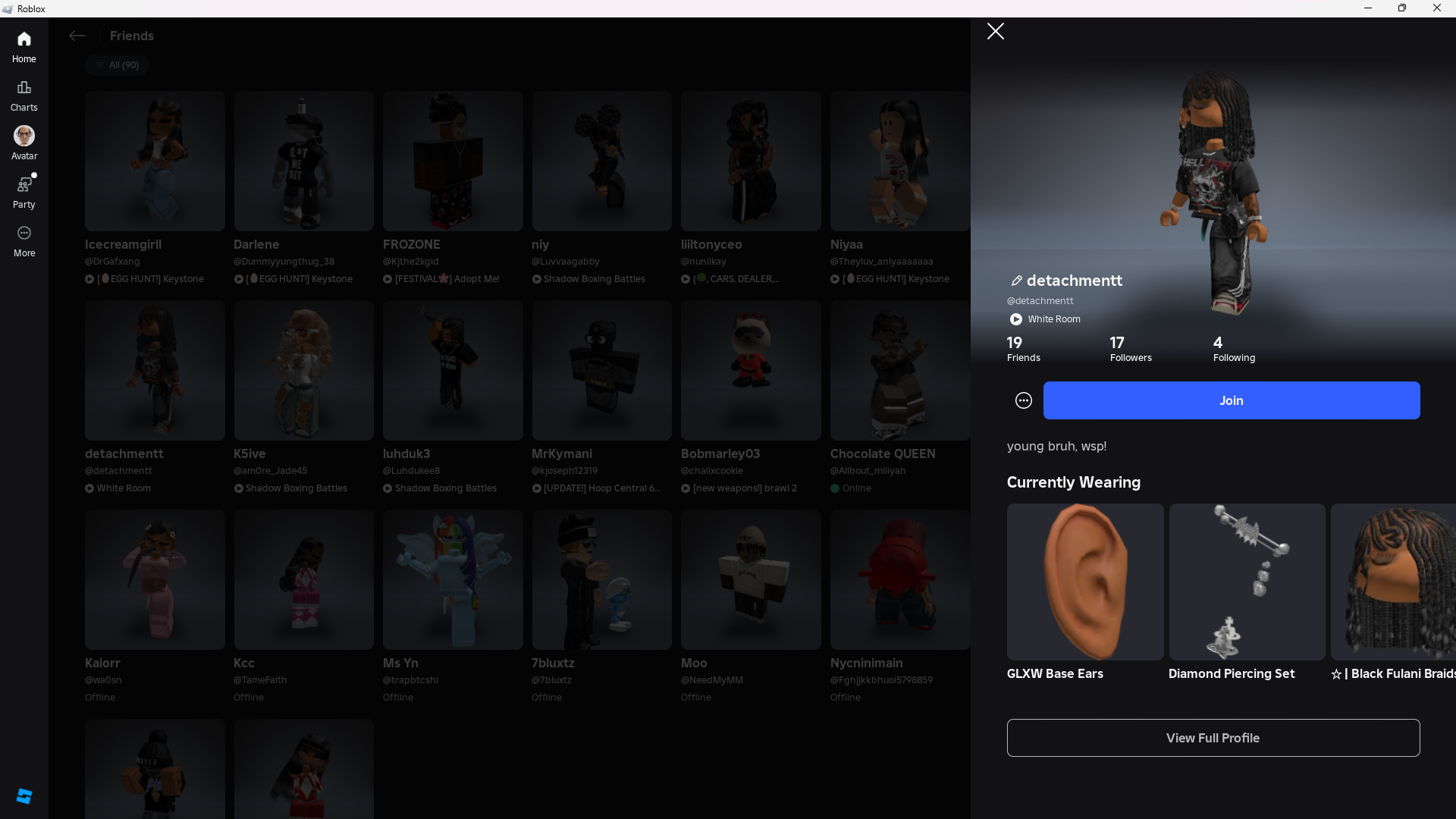Click View Full Profile button
This screenshot has width=1456, height=819.
(1213, 738)
